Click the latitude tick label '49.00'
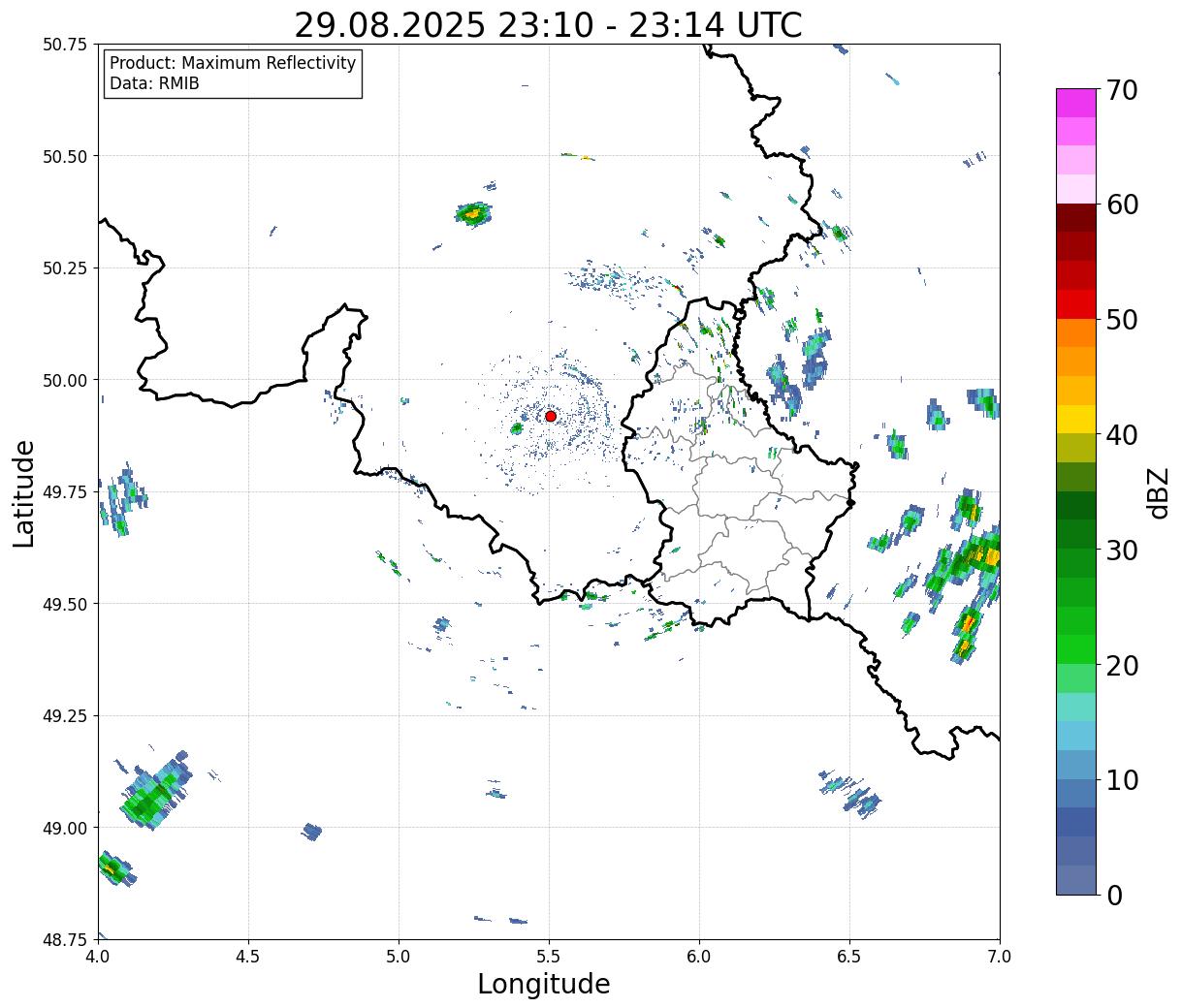The width and height of the screenshot is (1182, 1008). pyautogui.click(x=64, y=828)
